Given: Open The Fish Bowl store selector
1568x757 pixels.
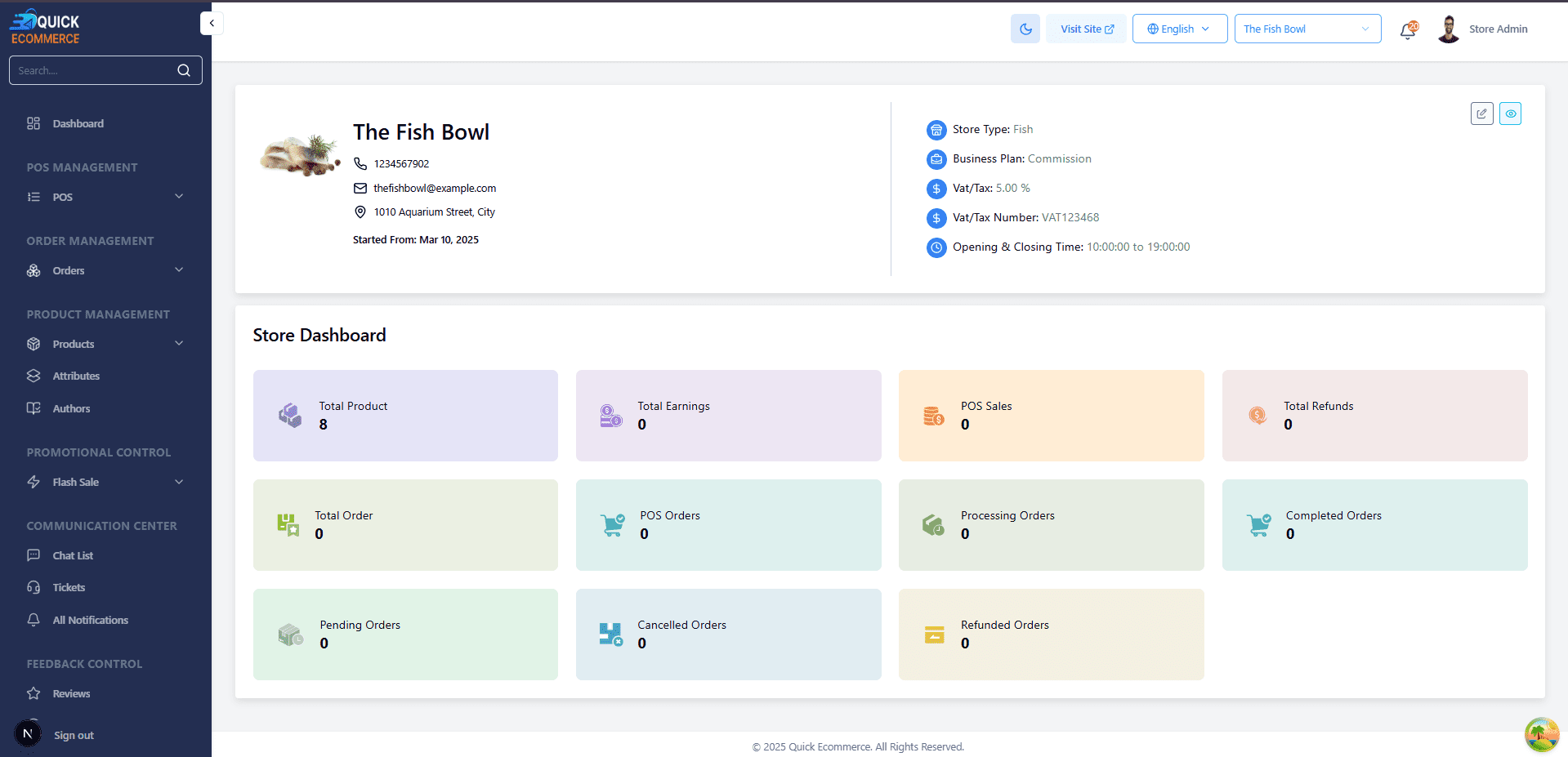Looking at the screenshot, I should [1307, 29].
